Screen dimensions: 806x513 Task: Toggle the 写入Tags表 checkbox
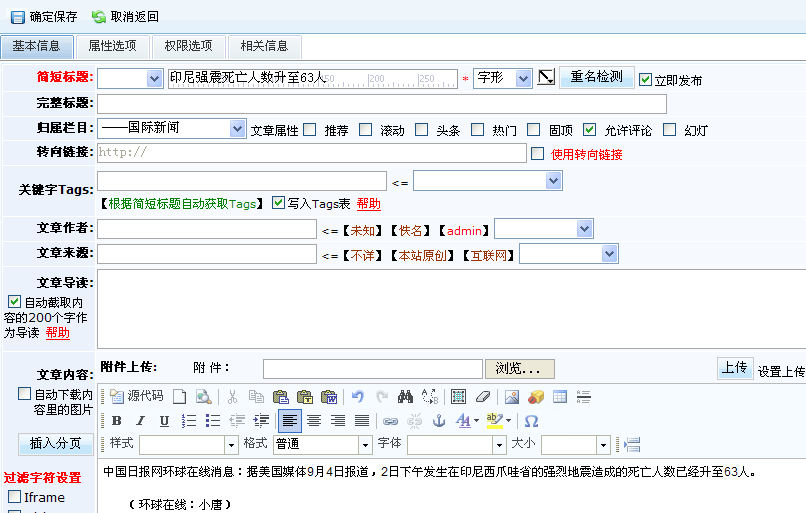pyautogui.click(x=278, y=203)
